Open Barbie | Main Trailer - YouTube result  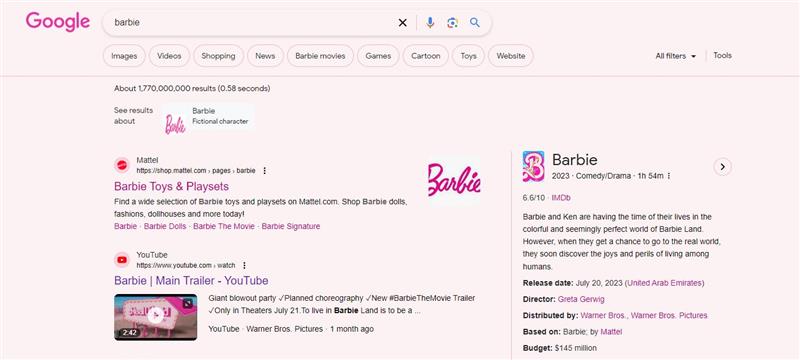(x=191, y=280)
